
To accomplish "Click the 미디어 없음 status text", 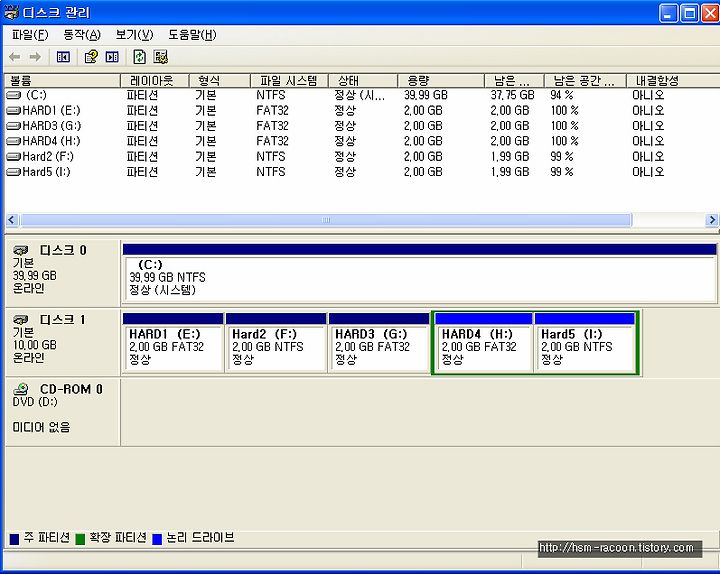I will click(x=41, y=428).
